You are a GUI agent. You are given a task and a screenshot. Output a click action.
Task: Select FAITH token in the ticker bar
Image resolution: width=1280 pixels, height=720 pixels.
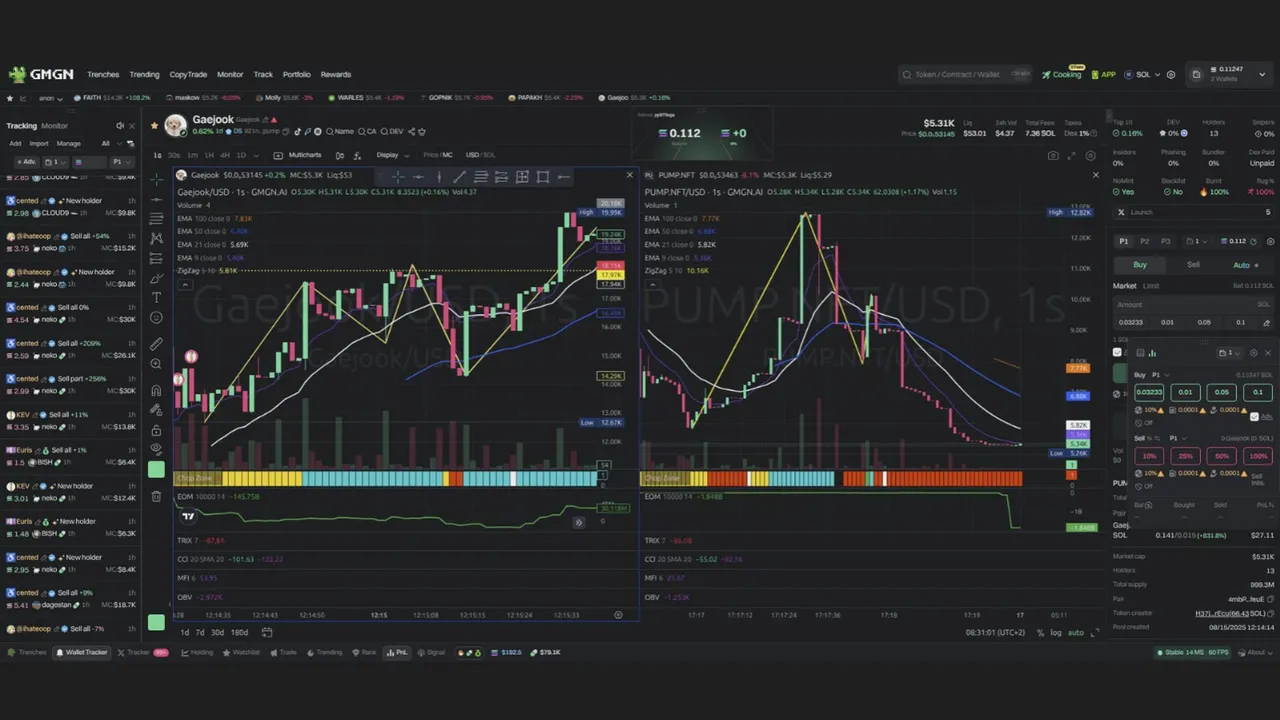[112, 98]
